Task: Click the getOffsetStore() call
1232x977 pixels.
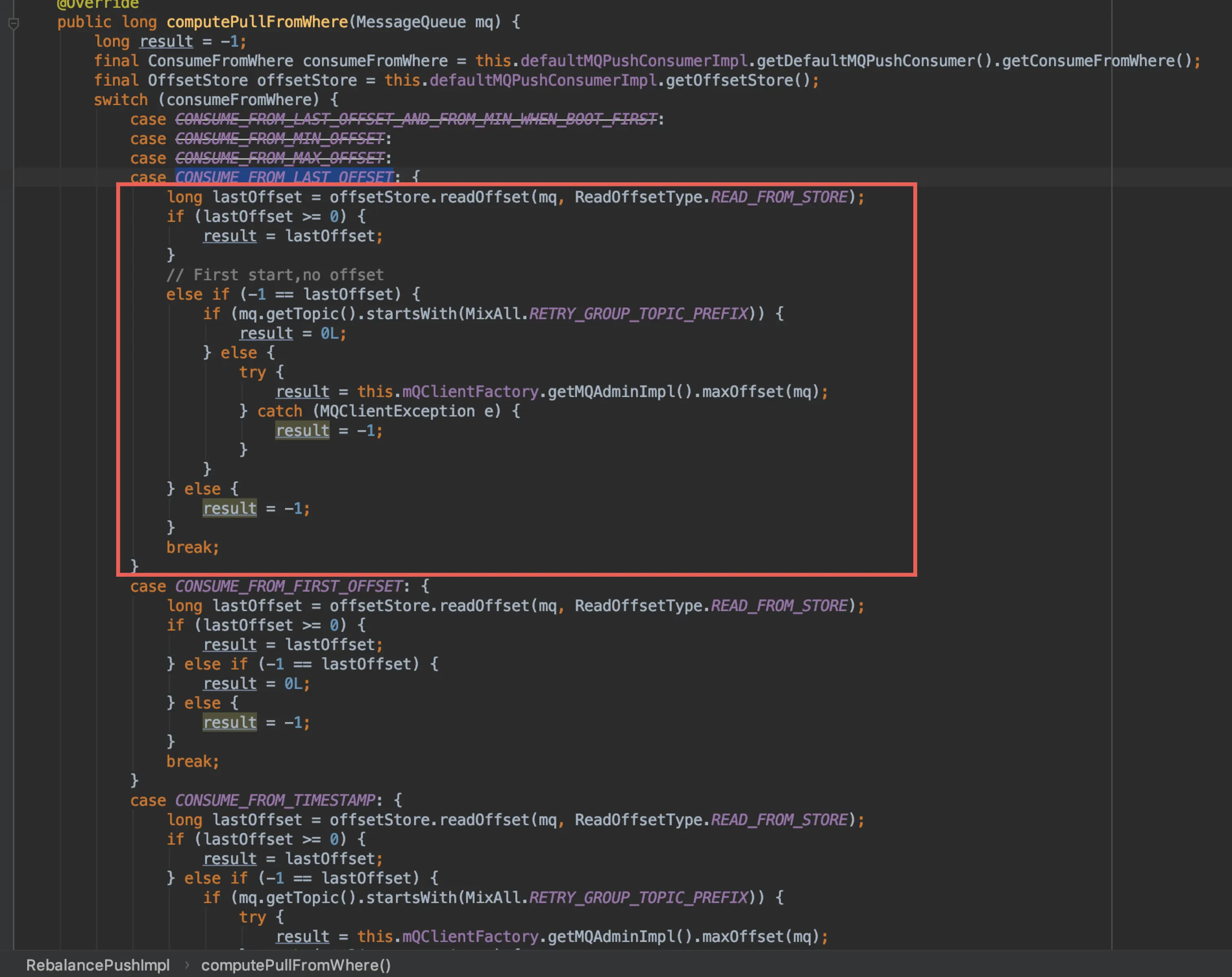Action: click(738, 80)
